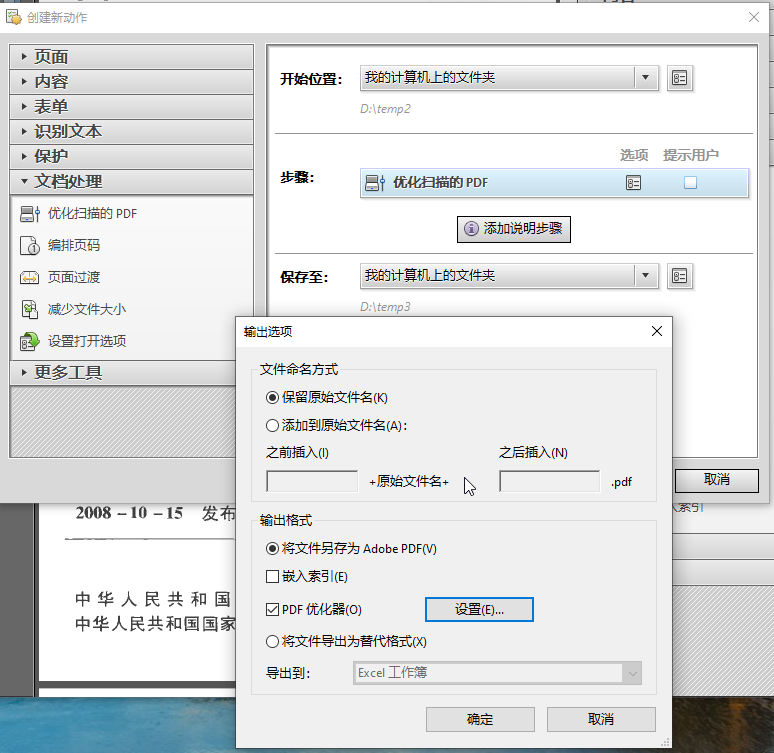Click the 创建新动作 window title icon
This screenshot has height=753, width=774.
[x=14, y=17]
